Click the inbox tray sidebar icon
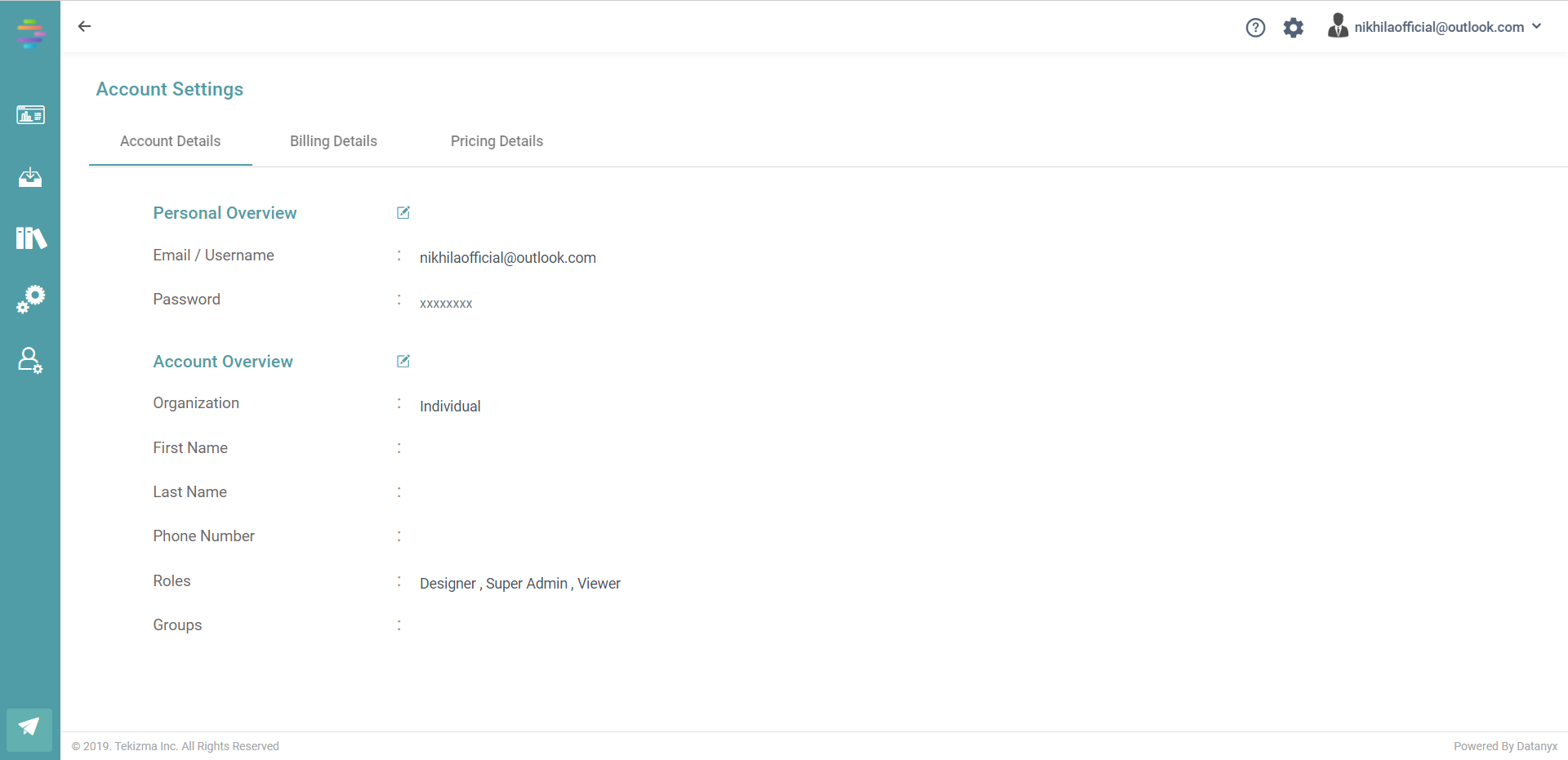This screenshot has width=1568, height=760. click(x=30, y=177)
